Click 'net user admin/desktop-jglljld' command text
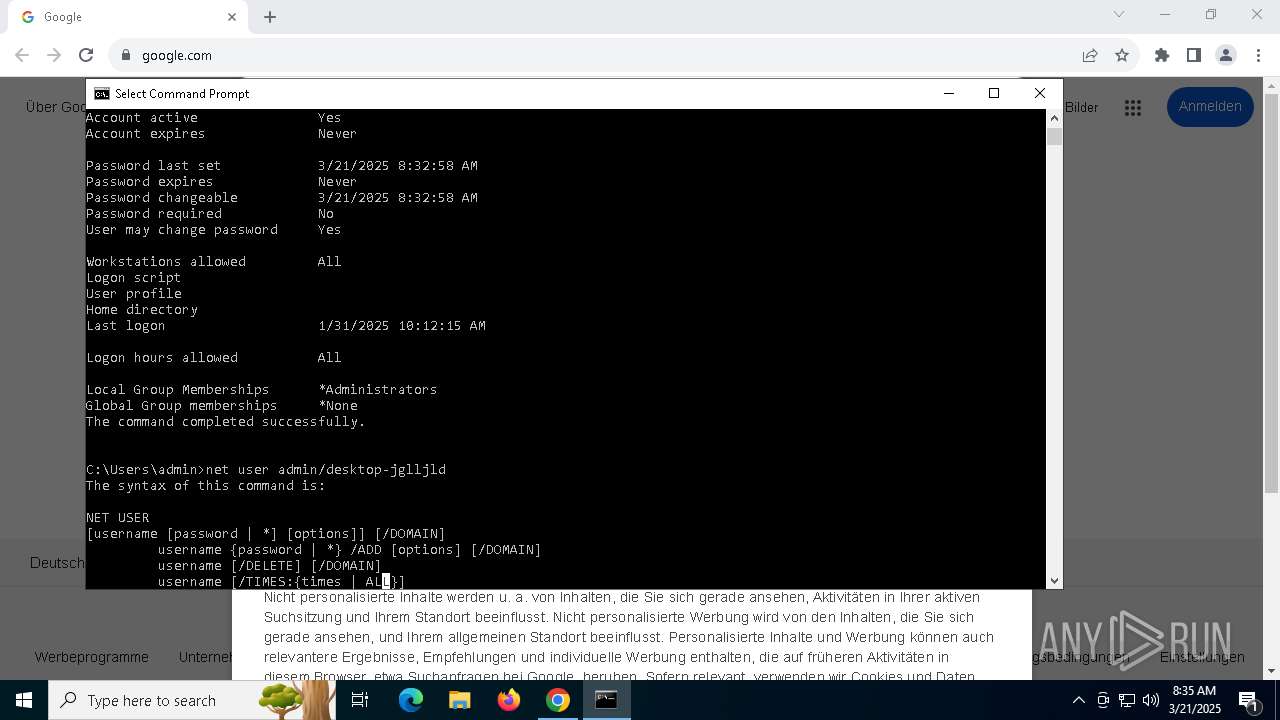The width and height of the screenshot is (1280, 720). [326, 469]
